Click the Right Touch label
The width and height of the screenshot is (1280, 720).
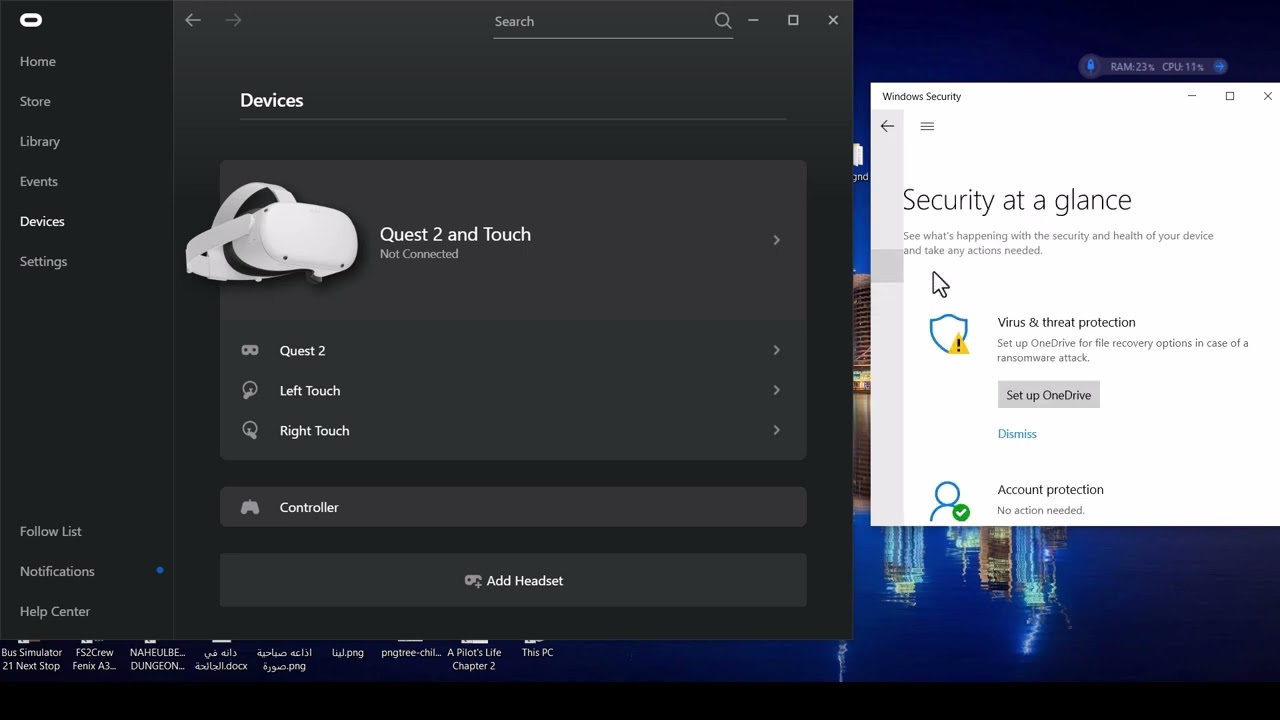pos(315,431)
